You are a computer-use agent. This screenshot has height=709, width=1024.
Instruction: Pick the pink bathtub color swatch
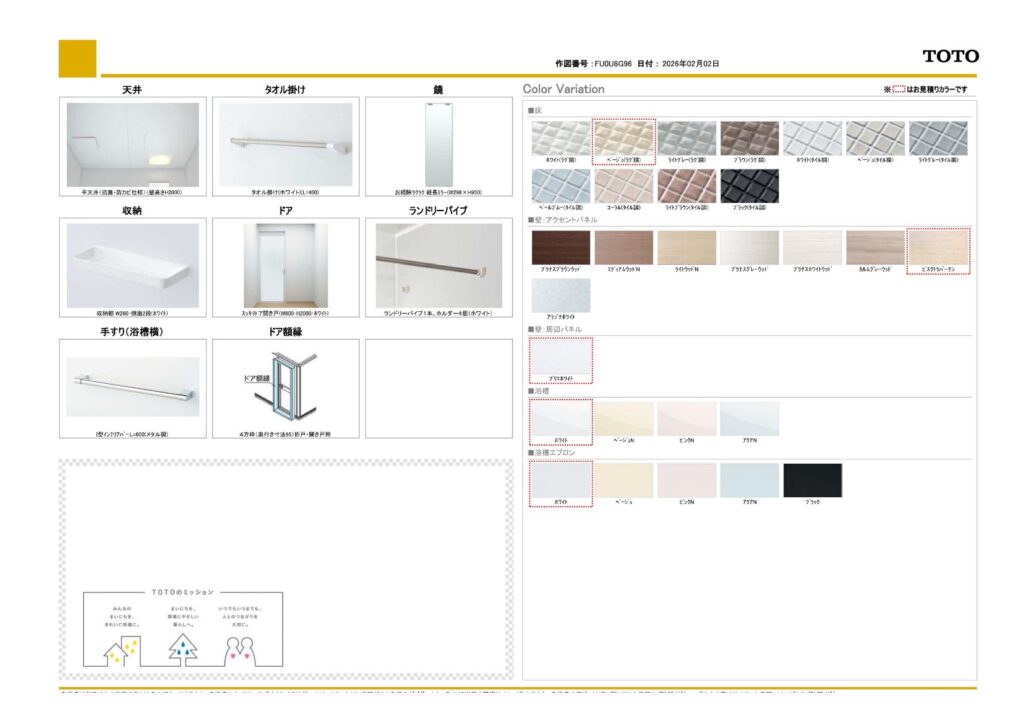[686, 418]
